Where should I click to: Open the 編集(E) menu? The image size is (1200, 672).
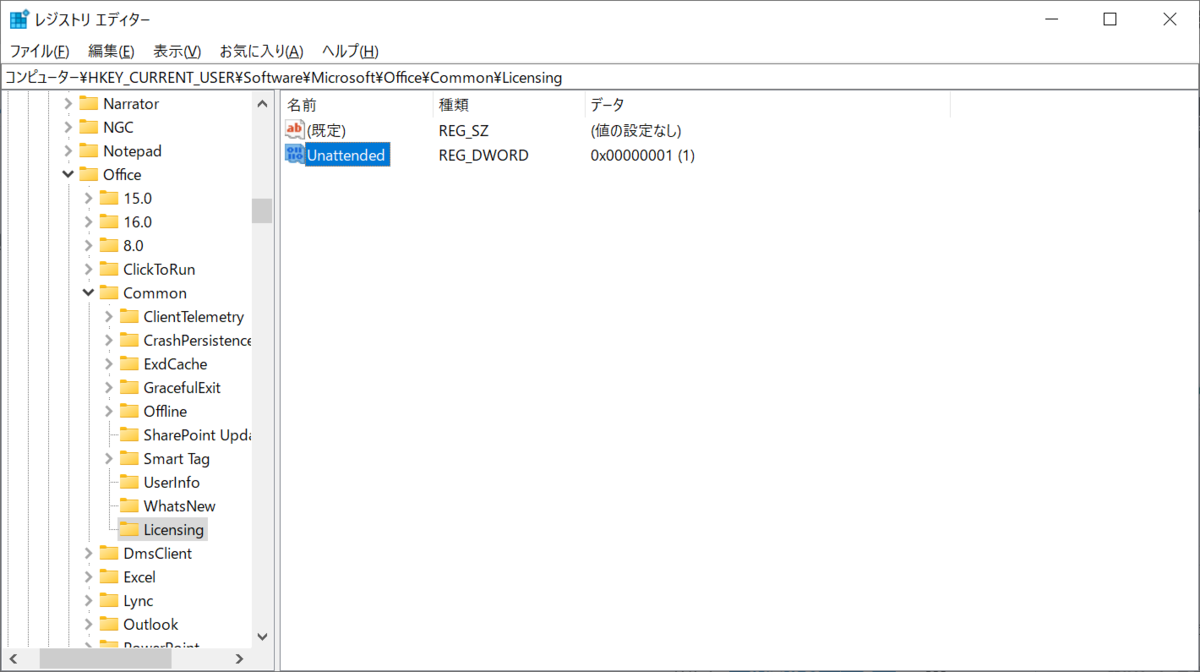click(111, 51)
